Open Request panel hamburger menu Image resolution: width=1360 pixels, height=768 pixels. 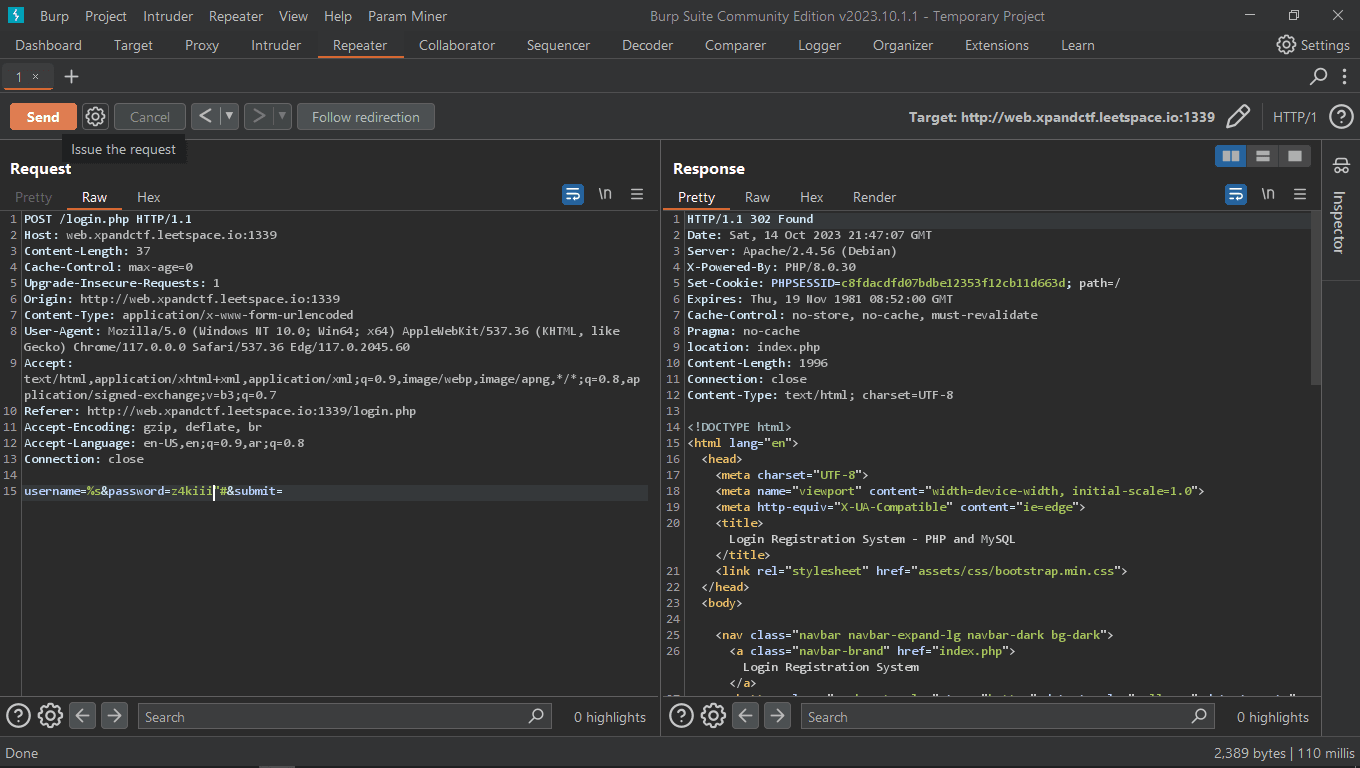[637, 194]
